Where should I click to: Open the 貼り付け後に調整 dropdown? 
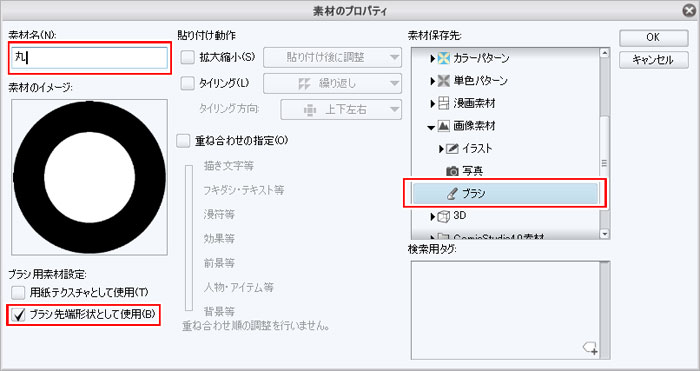point(333,57)
